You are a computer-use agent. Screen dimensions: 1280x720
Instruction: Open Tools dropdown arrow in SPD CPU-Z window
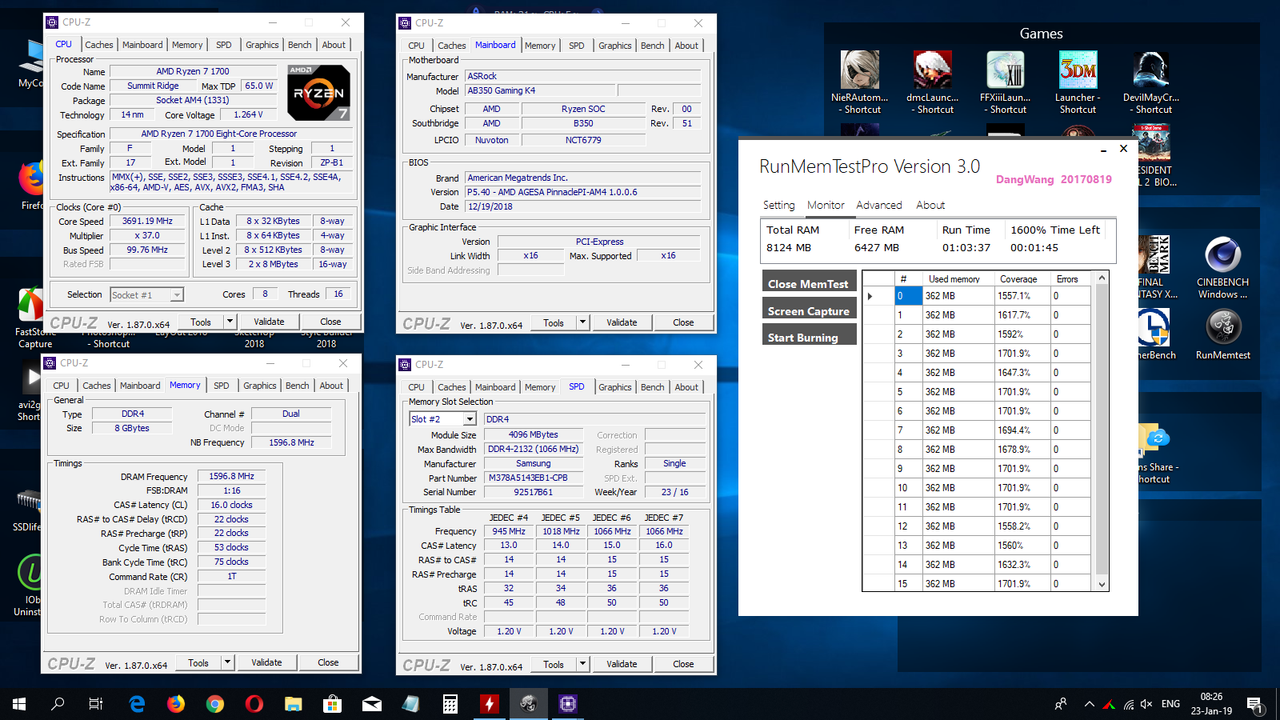point(582,664)
